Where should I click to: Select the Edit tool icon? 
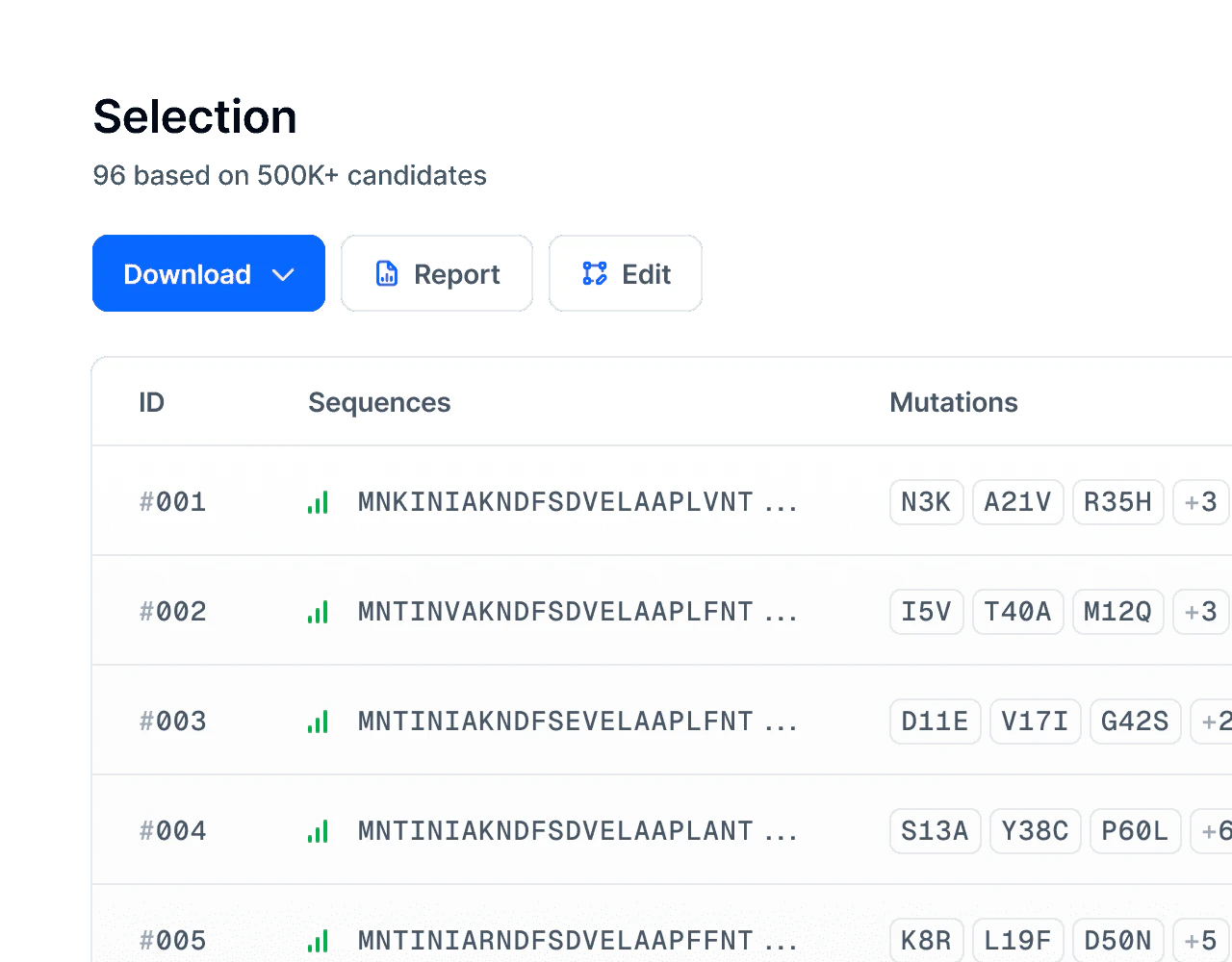596,273
